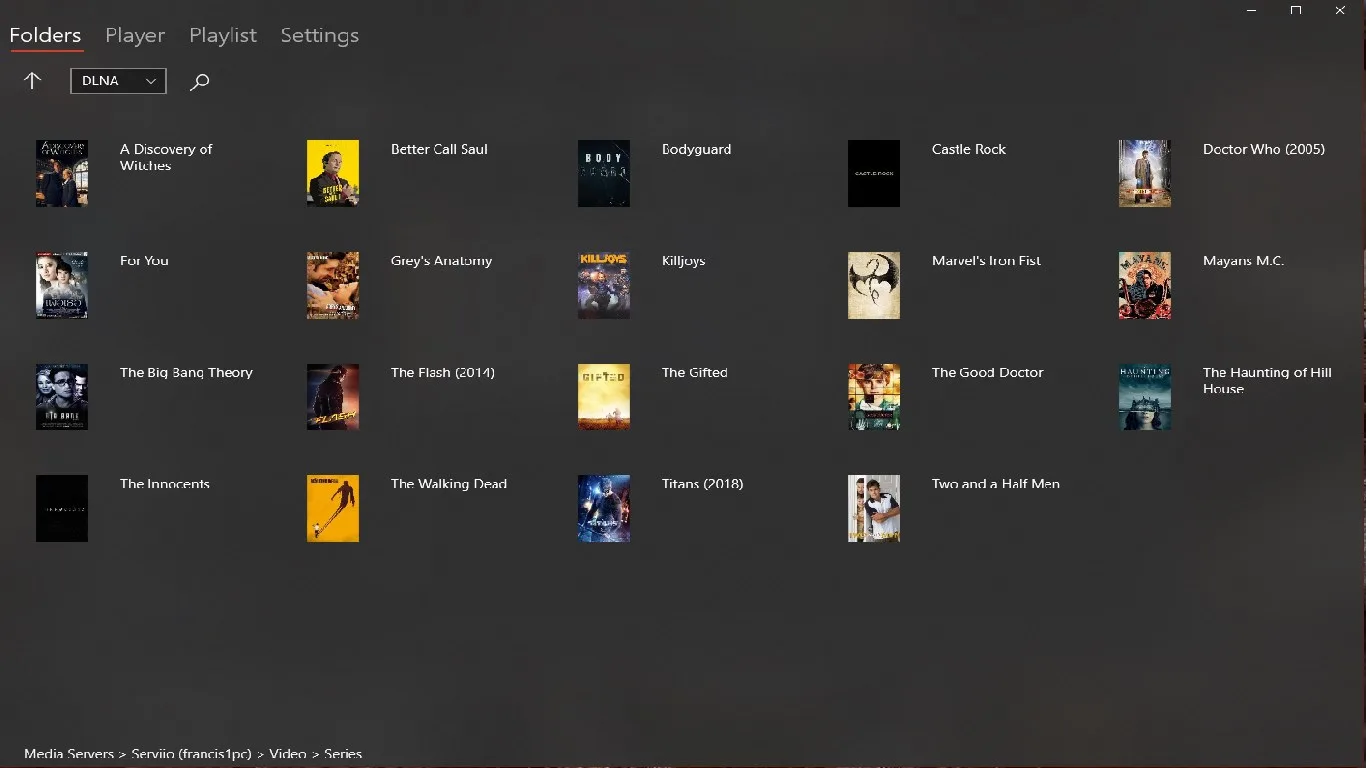Select the 'Castle Rock' title text
This screenshot has width=1366, height=768.
[969, 149]
